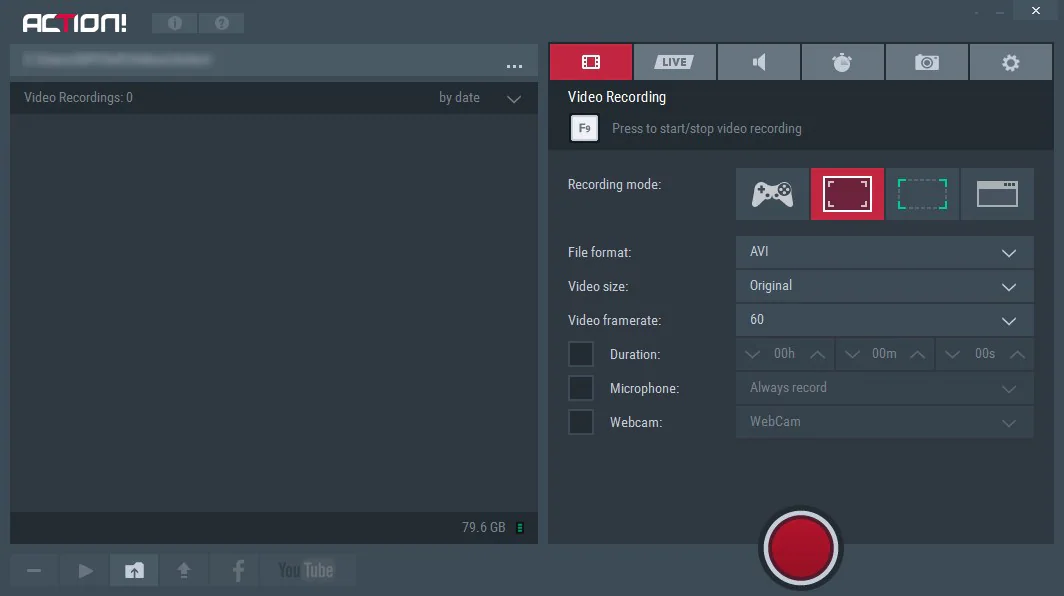Click the 00m minutes field
Screen dimensions: 1064x596
coord(884,354)
